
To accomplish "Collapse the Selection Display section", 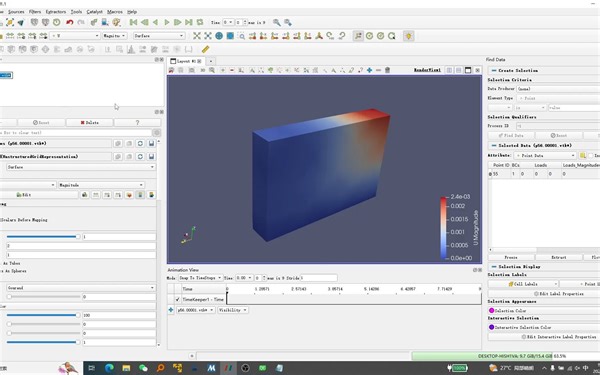I will point(494,266).
